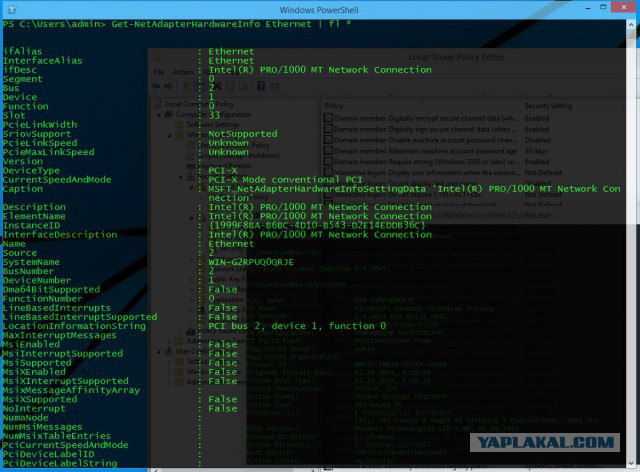Click the 'SriovSupport' property name
Image resolution: width=640 pixels, height=472 pixels.
37,134
